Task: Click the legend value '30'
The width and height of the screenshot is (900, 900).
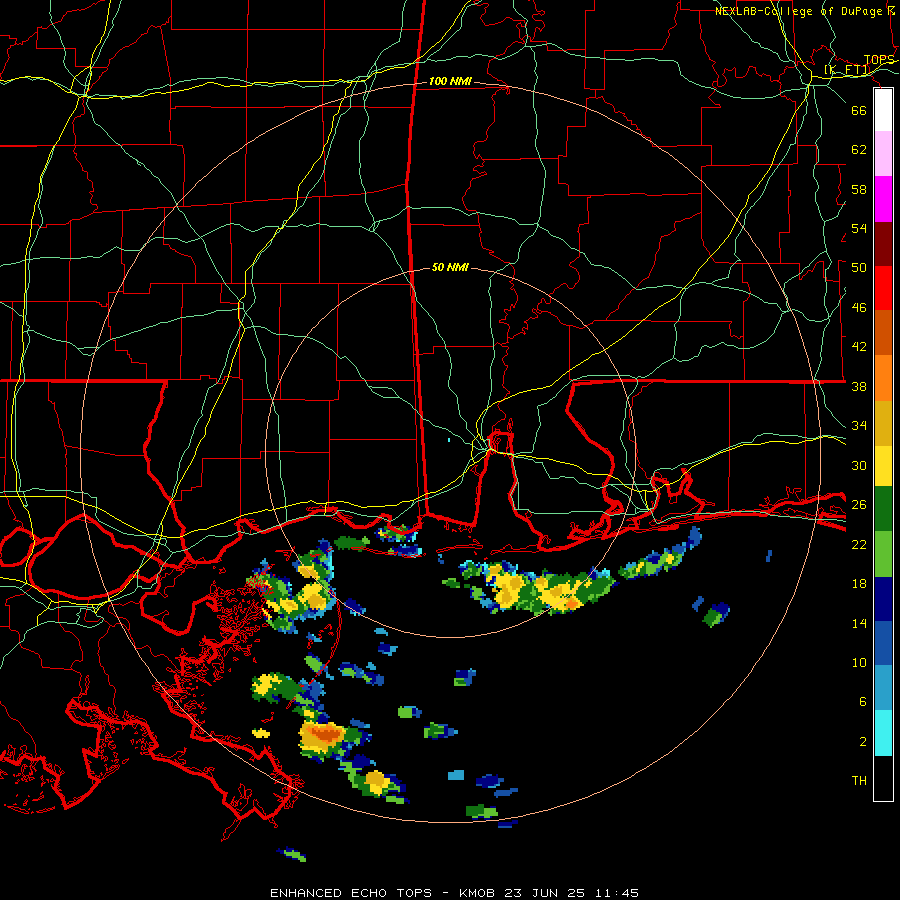Action: tap(859, 465)
